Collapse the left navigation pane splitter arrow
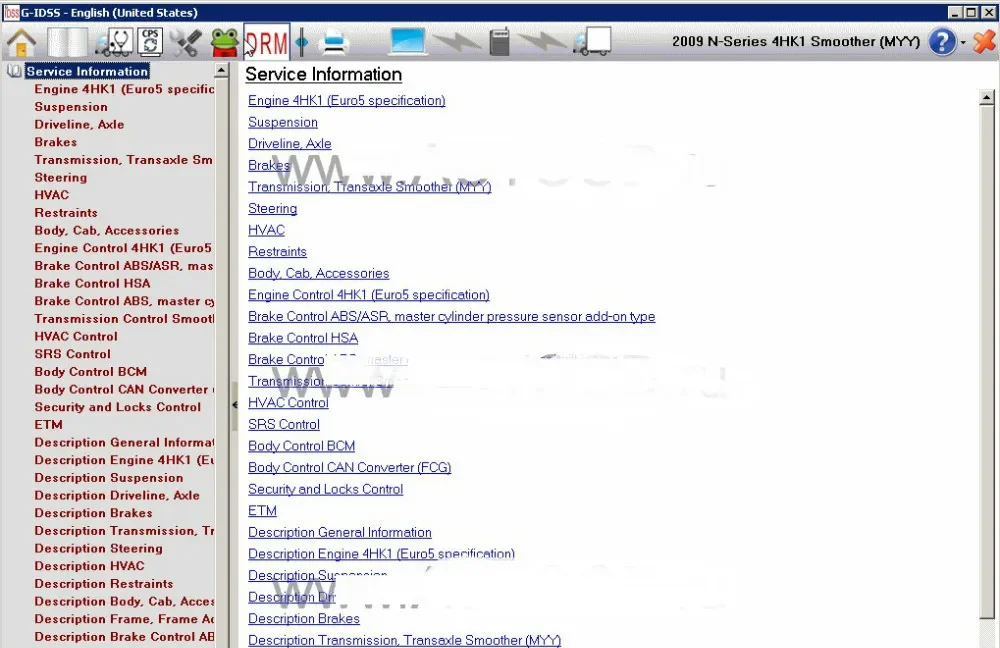Image resolution: width=1000 pixels, height=648 pixels. pos(234,404)
